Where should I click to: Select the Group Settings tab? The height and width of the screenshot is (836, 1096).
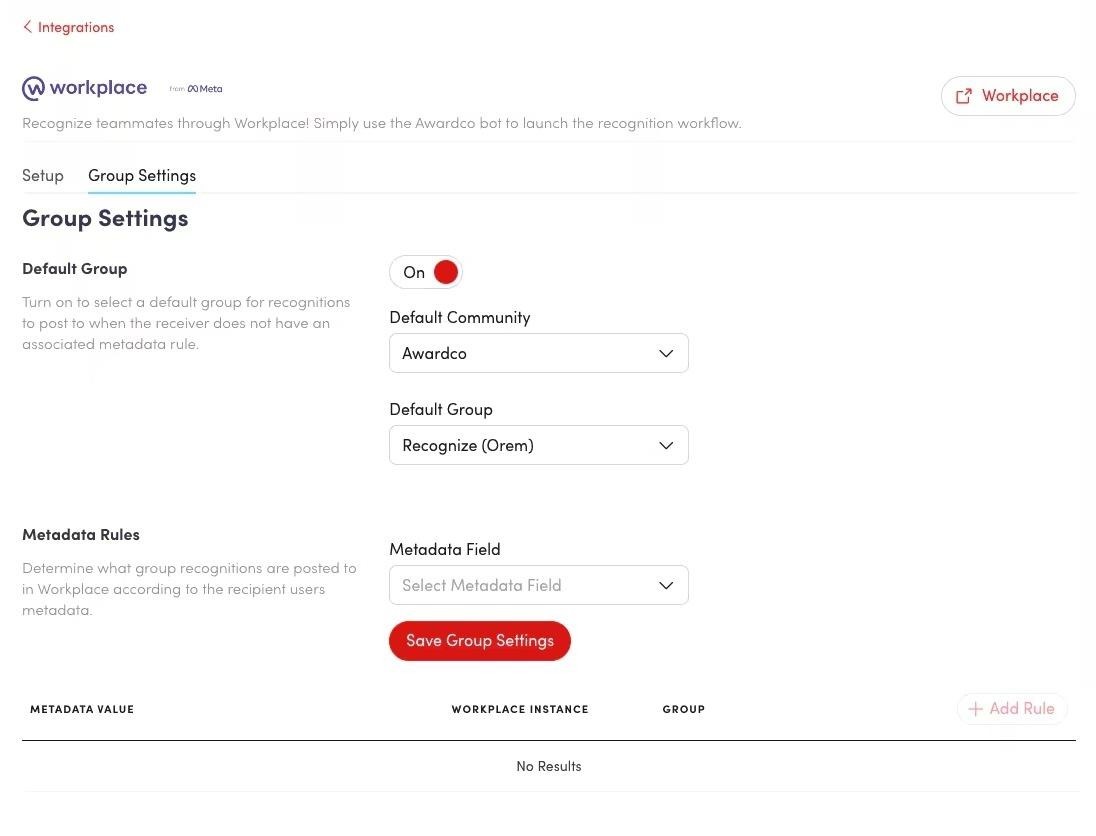click(142, 176)
